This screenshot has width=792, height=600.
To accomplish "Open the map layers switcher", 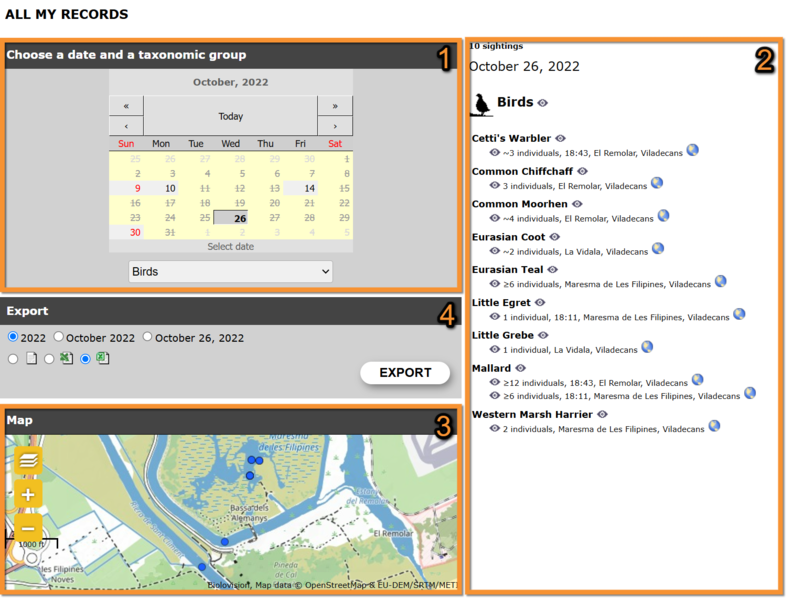I will 28,460.
